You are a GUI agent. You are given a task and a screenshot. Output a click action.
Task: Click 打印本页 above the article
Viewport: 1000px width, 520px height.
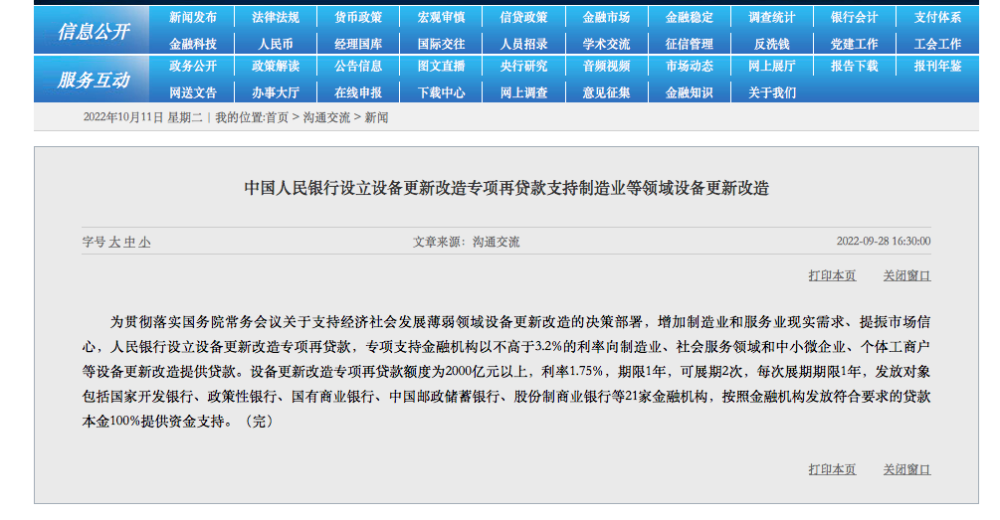coord(832,276)
